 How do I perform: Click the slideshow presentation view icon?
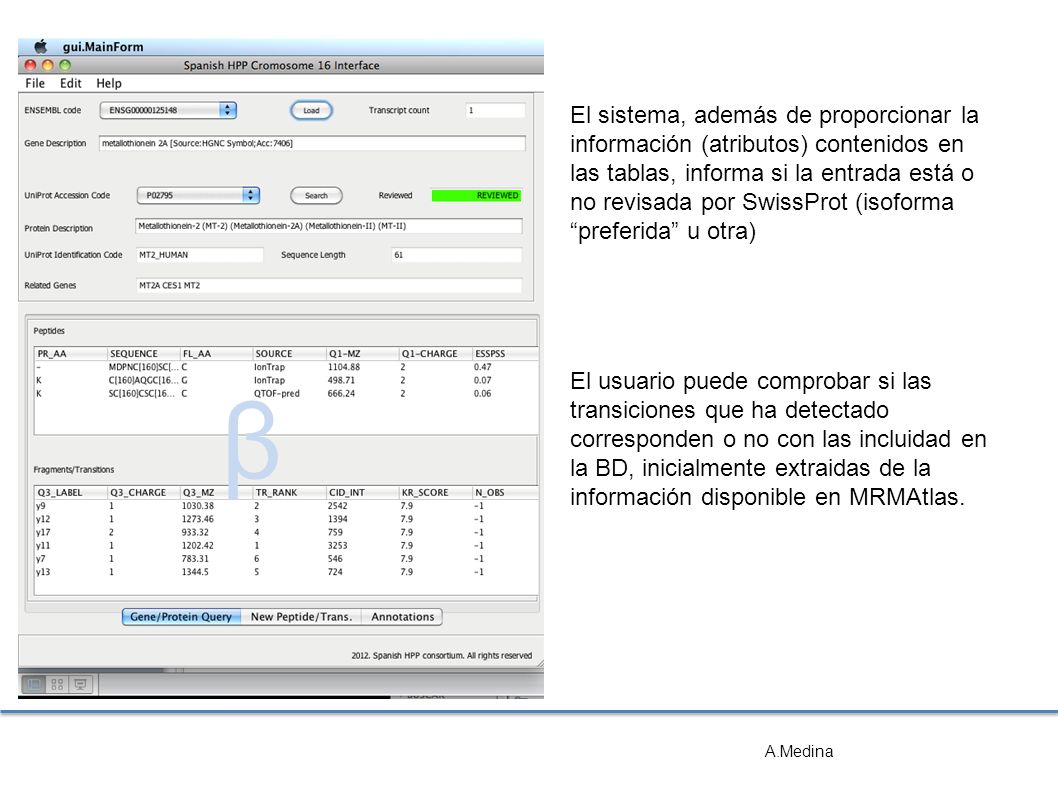[x=80, y=684]
